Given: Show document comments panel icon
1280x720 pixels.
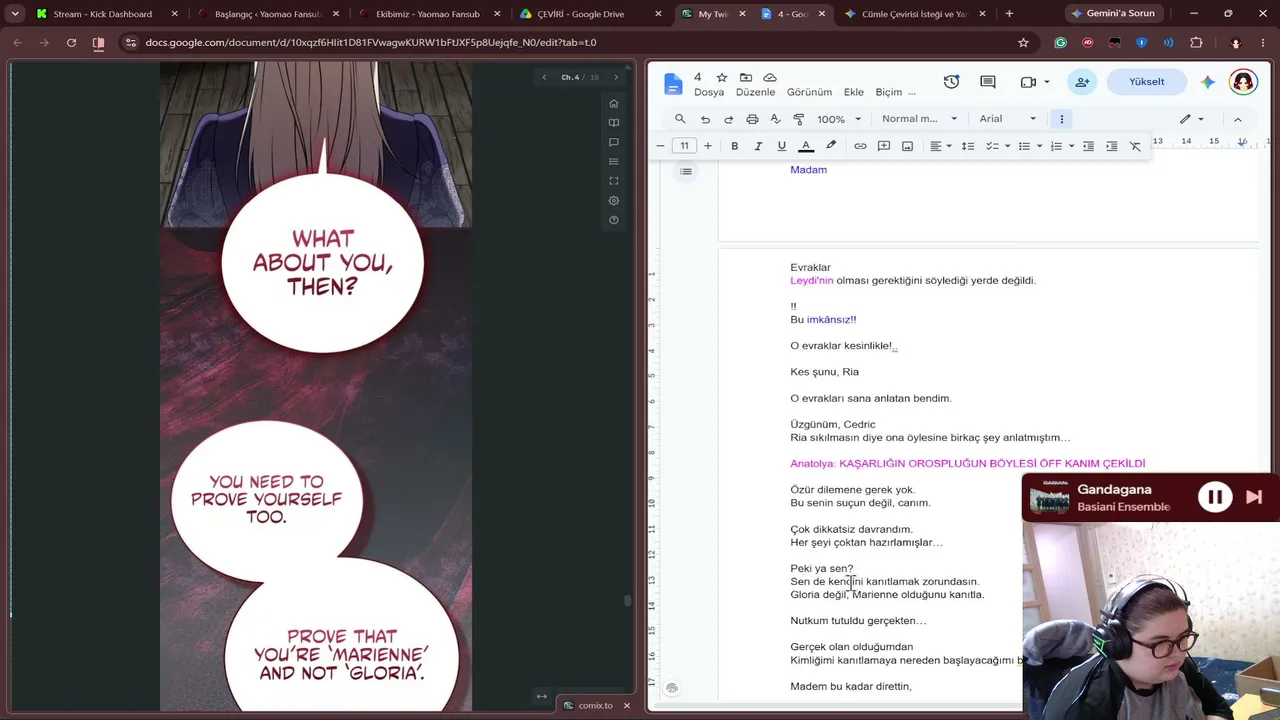Looking at the screenshot, I should pyautogui.click(x=988, y=82).
